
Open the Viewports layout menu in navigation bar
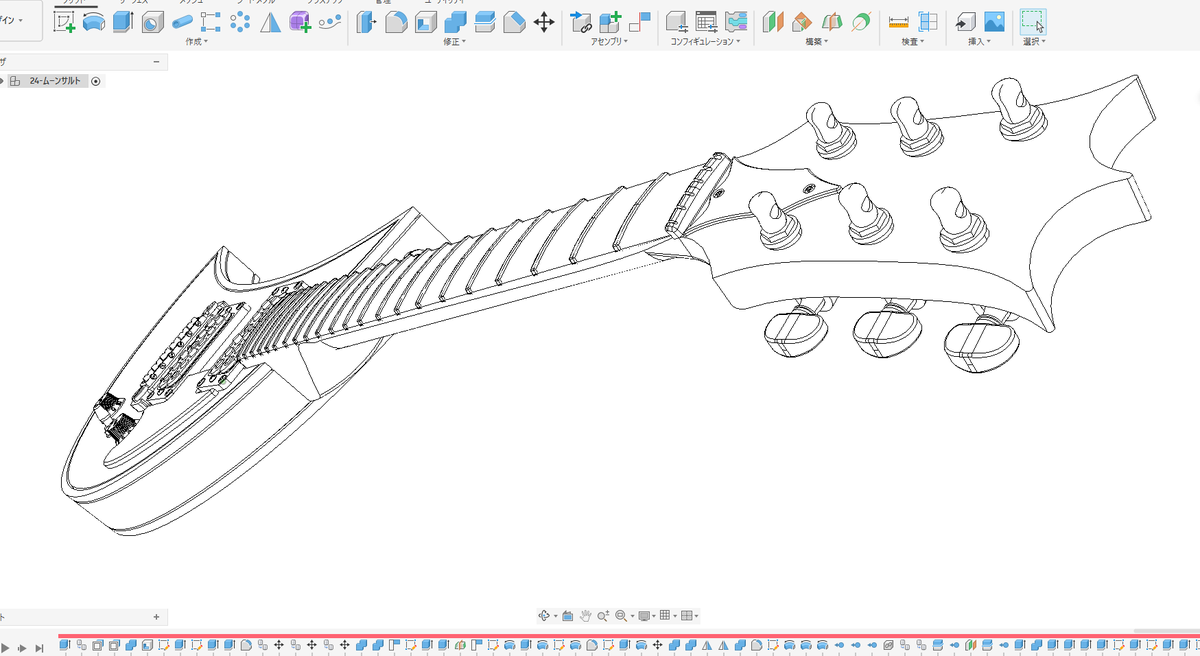click(x=690, y=616)
